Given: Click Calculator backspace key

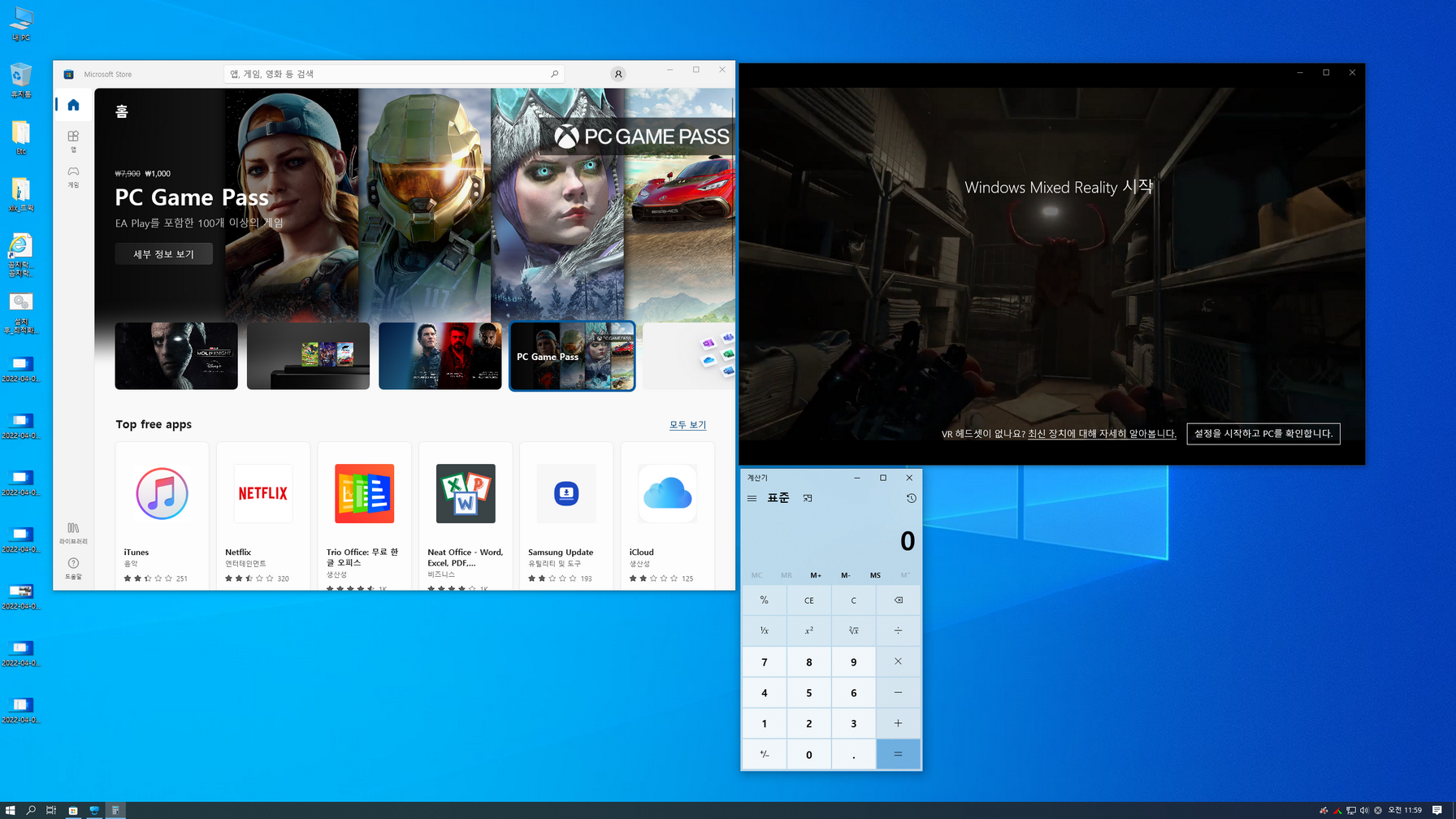Looking at the screenshot, I should coord(898,600).
